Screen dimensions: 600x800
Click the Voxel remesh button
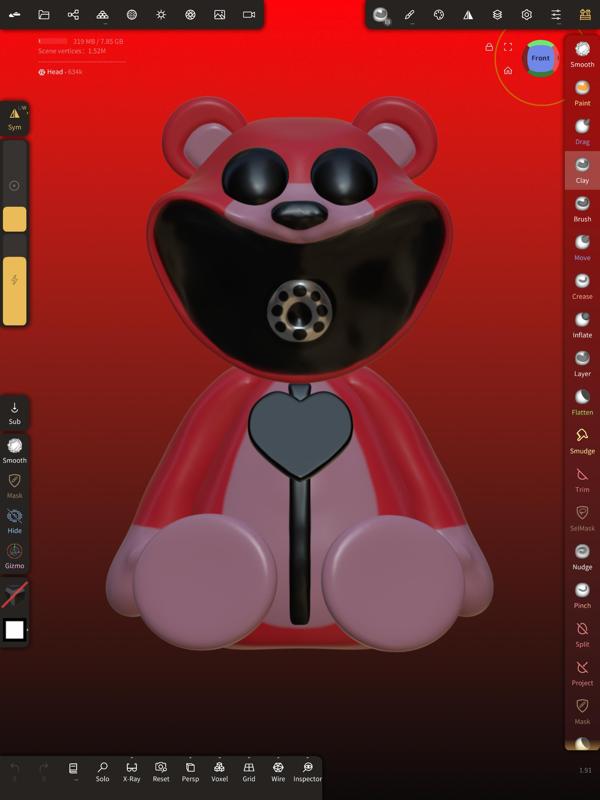[219, 771]
